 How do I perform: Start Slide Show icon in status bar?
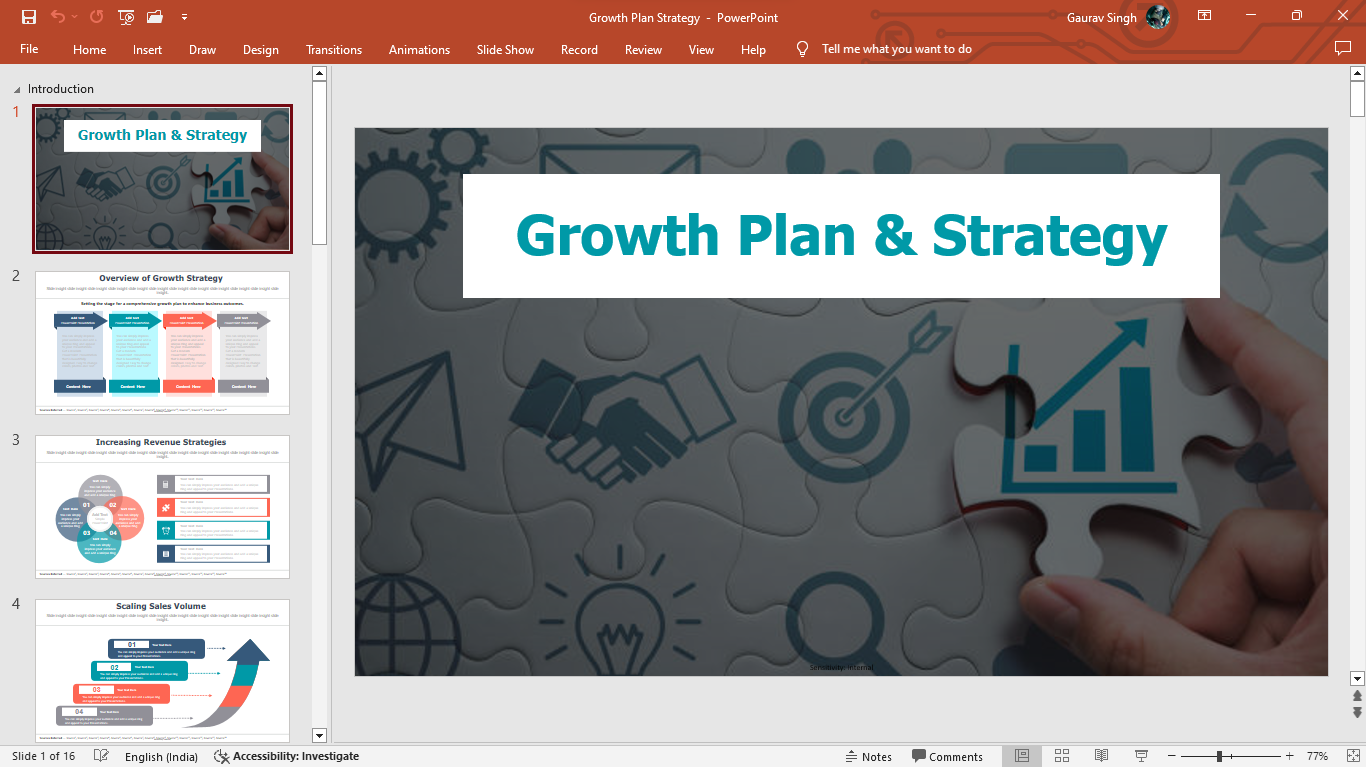(1141, 756)
